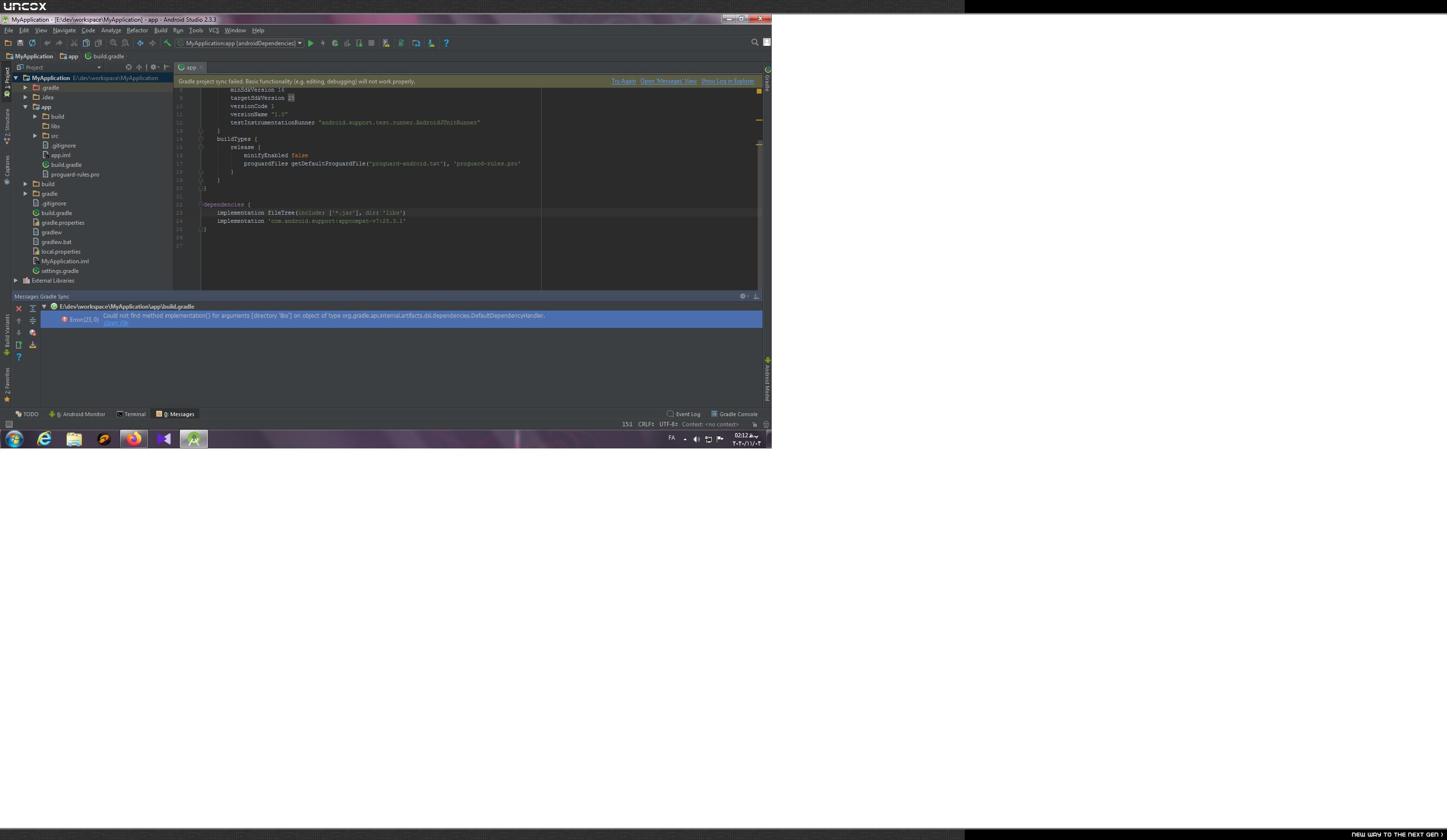Click the Make Project hammer icon
The image size is (1447, 840).
167,43
